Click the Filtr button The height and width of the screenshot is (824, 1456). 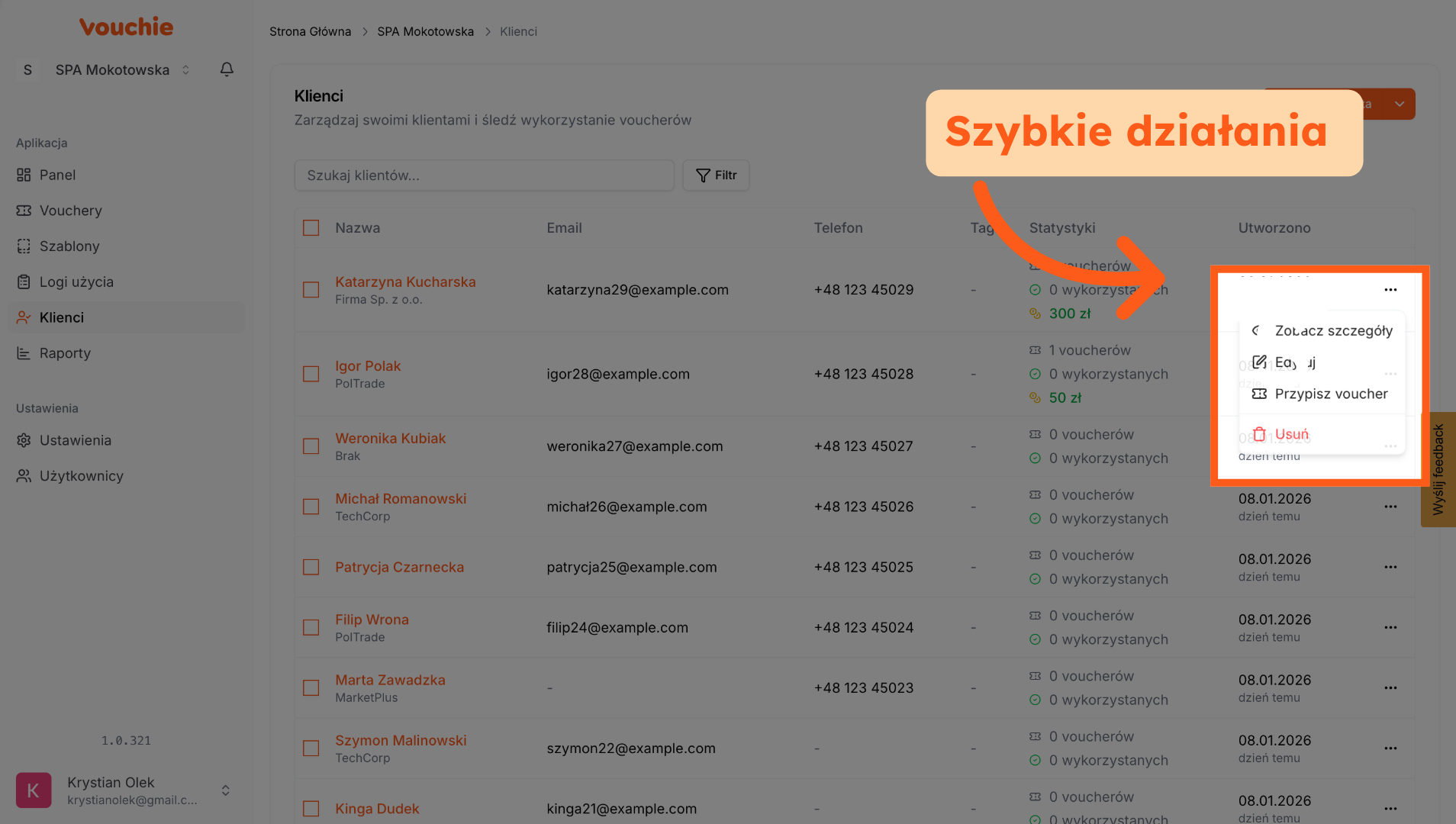(716, 175)
